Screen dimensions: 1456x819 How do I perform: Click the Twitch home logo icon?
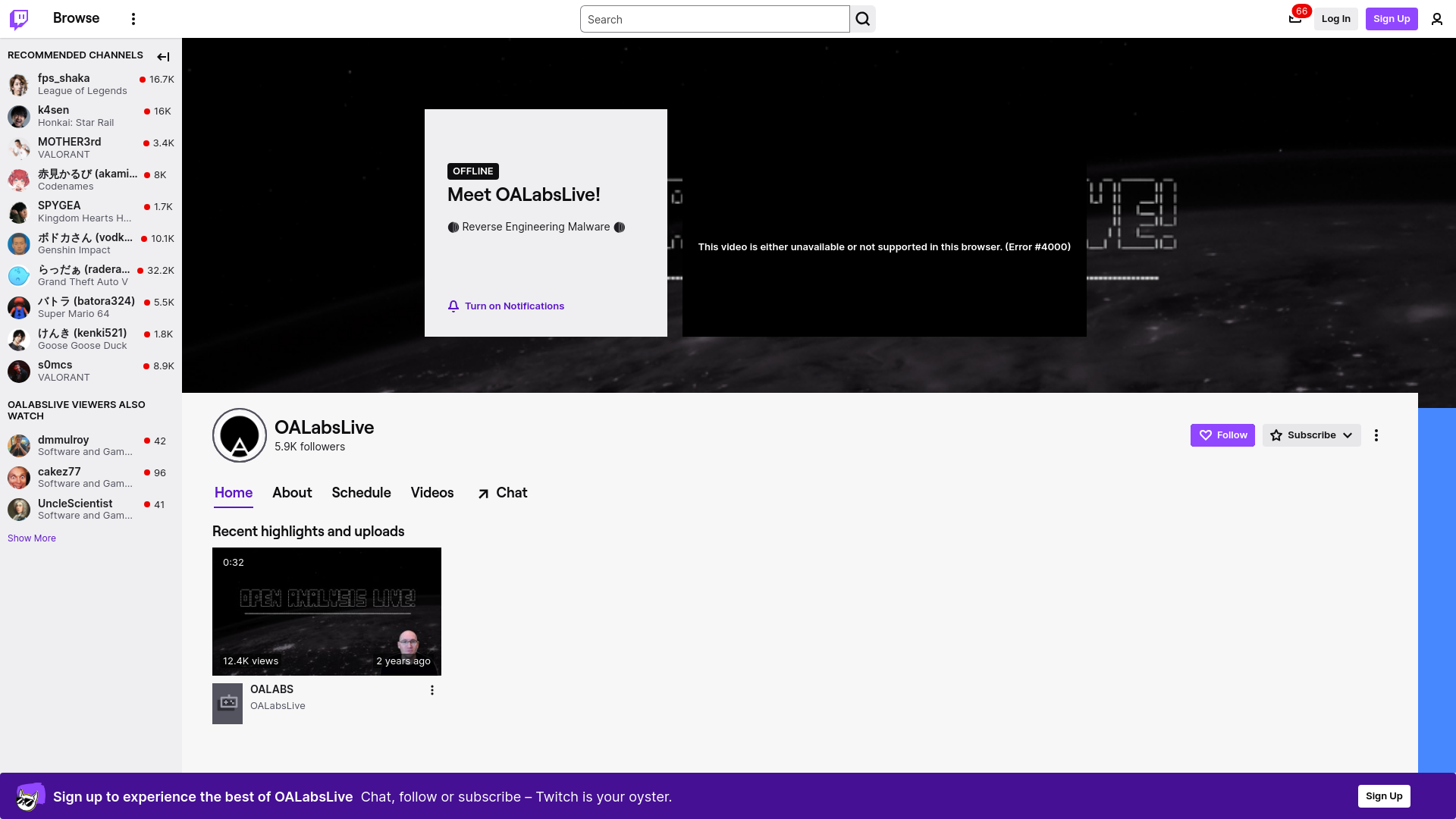(x=19, y=19)
